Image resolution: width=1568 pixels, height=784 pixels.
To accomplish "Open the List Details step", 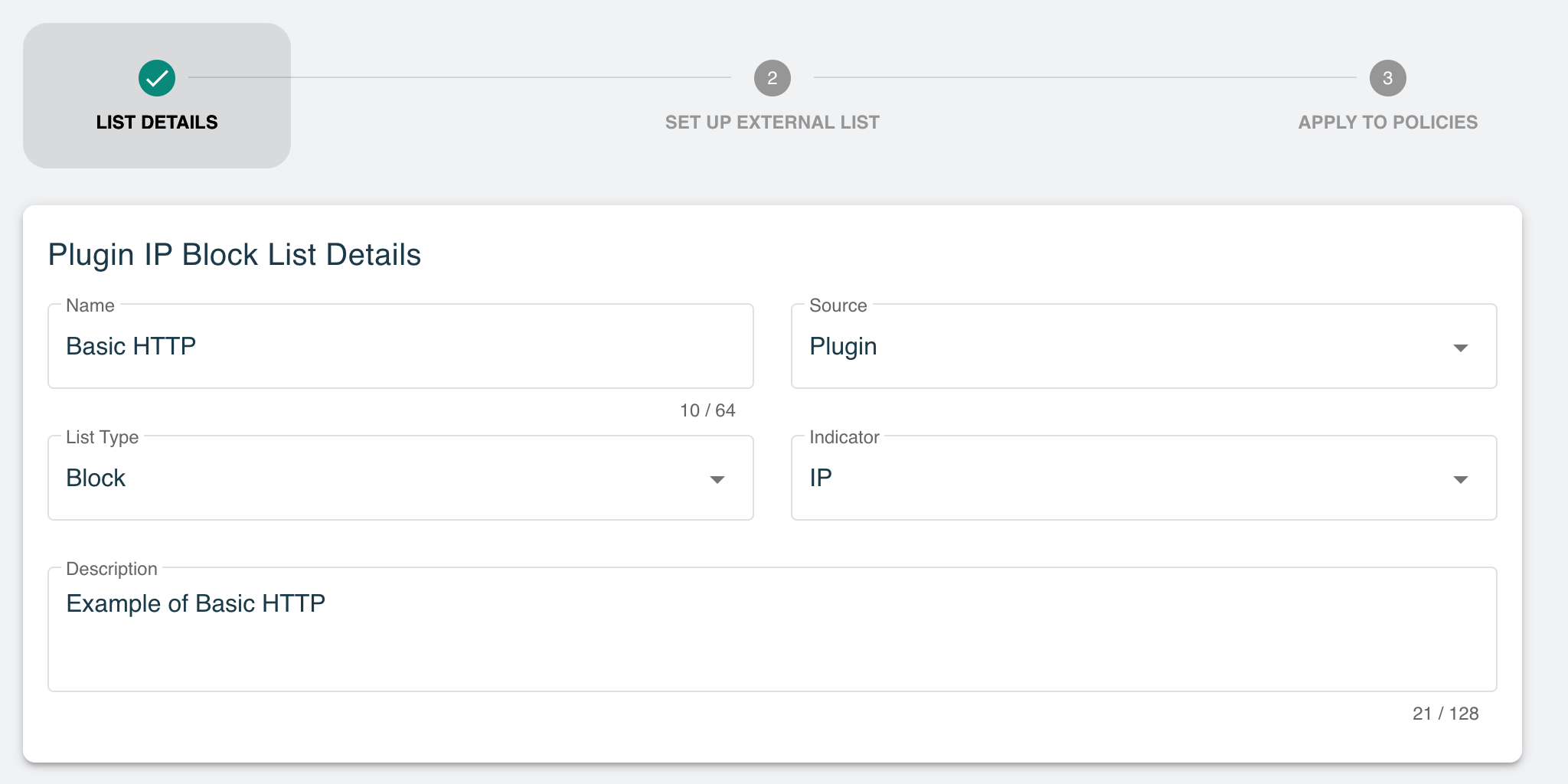I will coord(157,96).
